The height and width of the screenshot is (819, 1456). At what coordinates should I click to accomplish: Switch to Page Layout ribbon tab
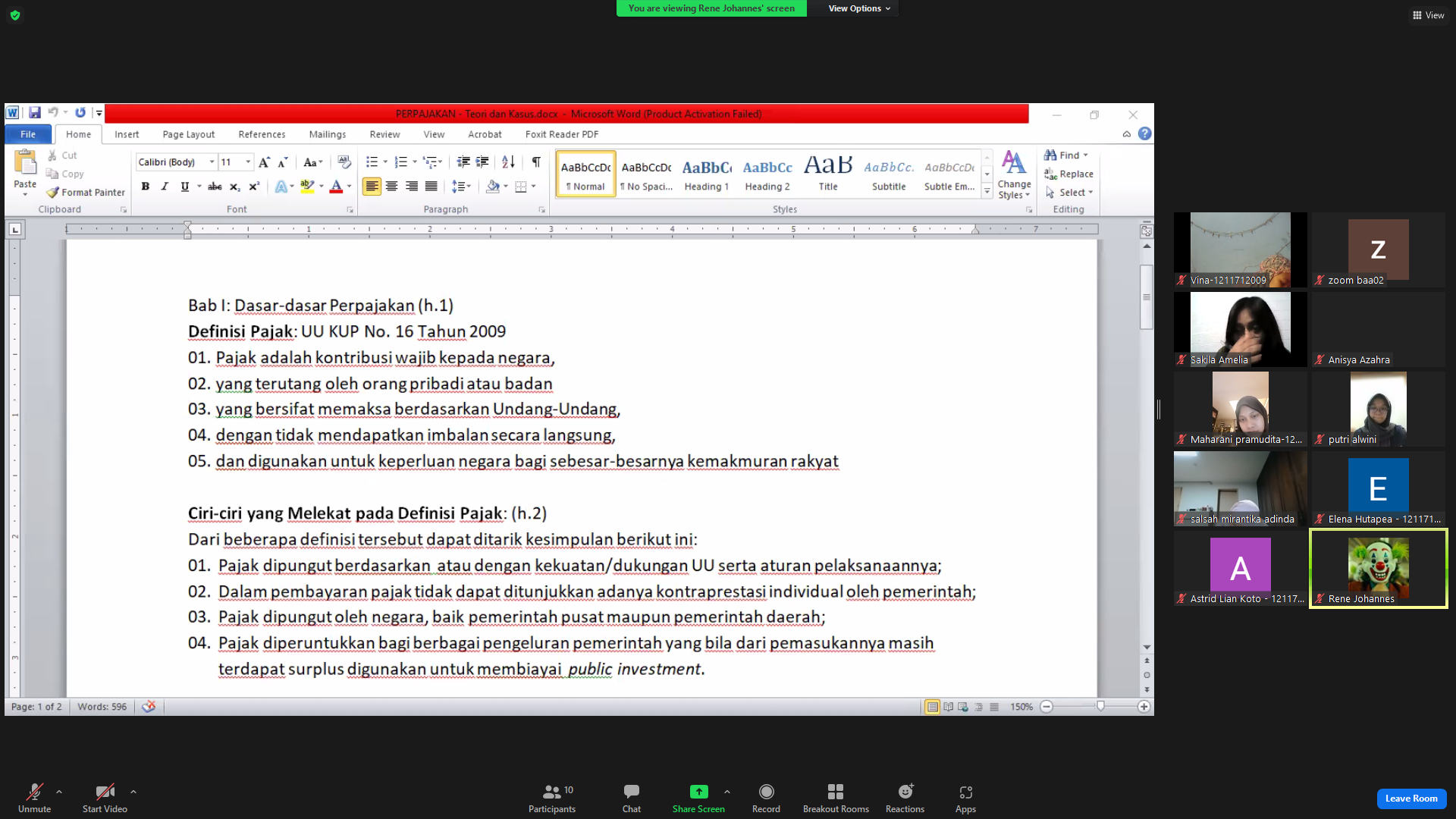pos(188,134)
